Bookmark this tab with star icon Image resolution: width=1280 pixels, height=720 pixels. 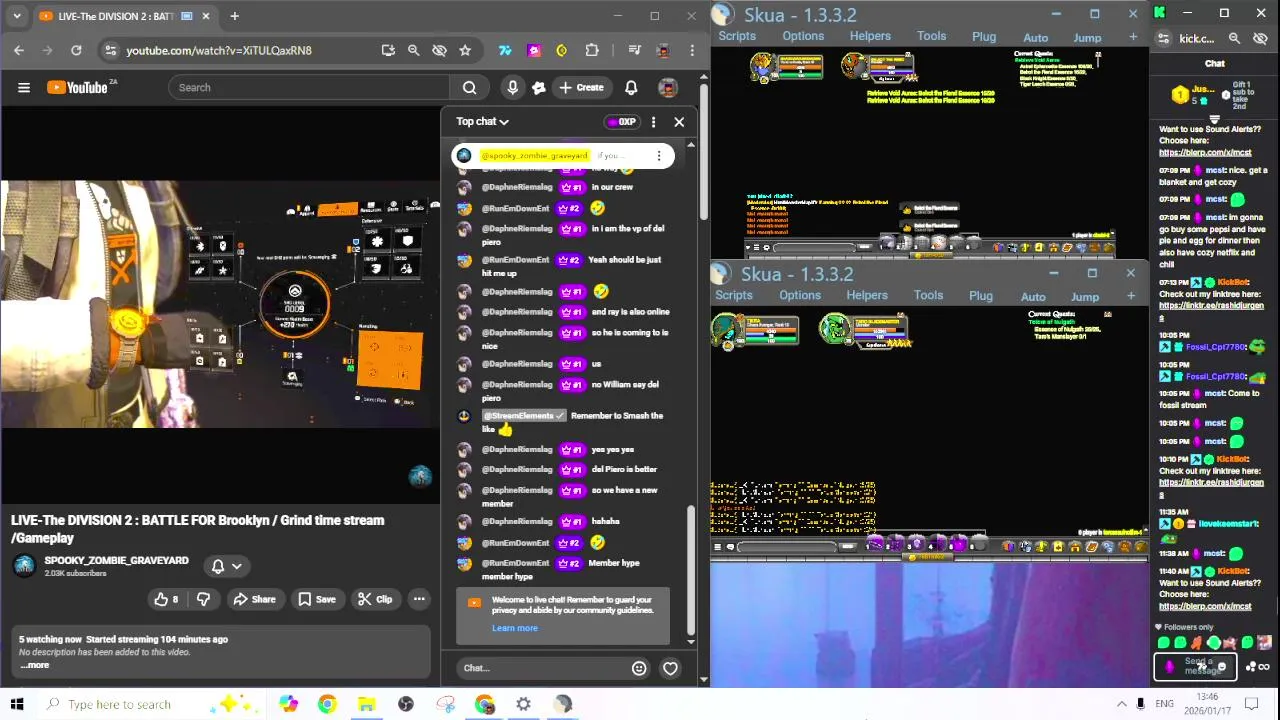coord(465,50)
